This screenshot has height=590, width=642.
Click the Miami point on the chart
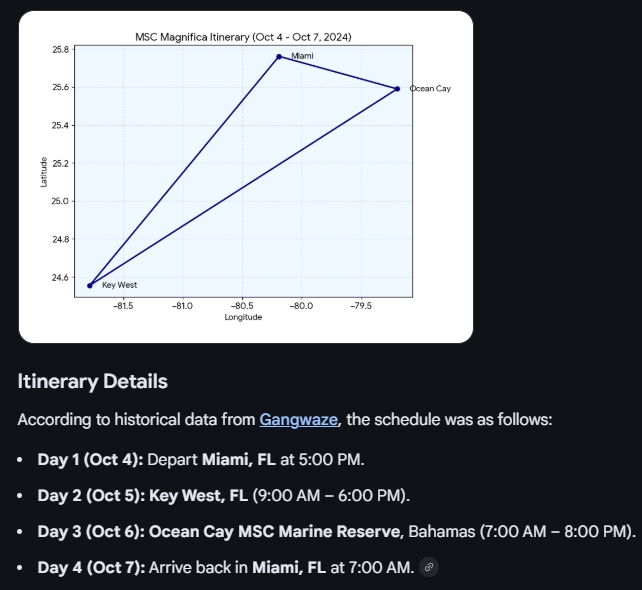[279, 56]
